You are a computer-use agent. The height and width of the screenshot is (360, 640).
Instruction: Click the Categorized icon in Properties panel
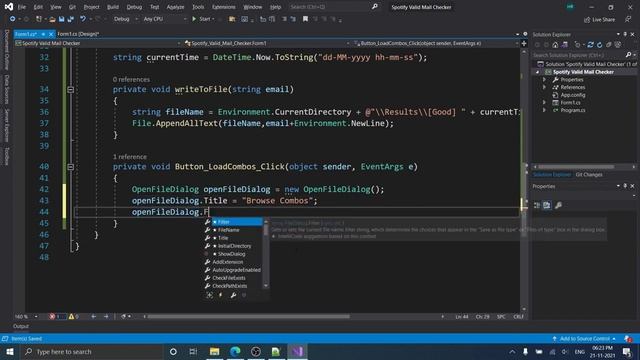[537, 205]
